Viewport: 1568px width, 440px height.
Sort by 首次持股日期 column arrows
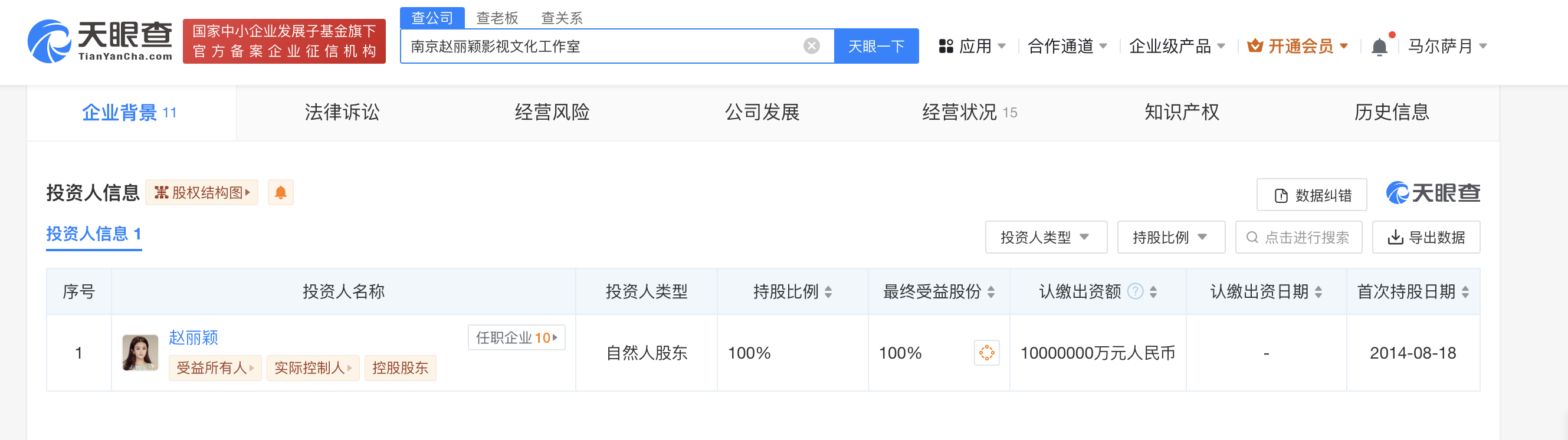pyautogui.click(x=1465, y=292)
